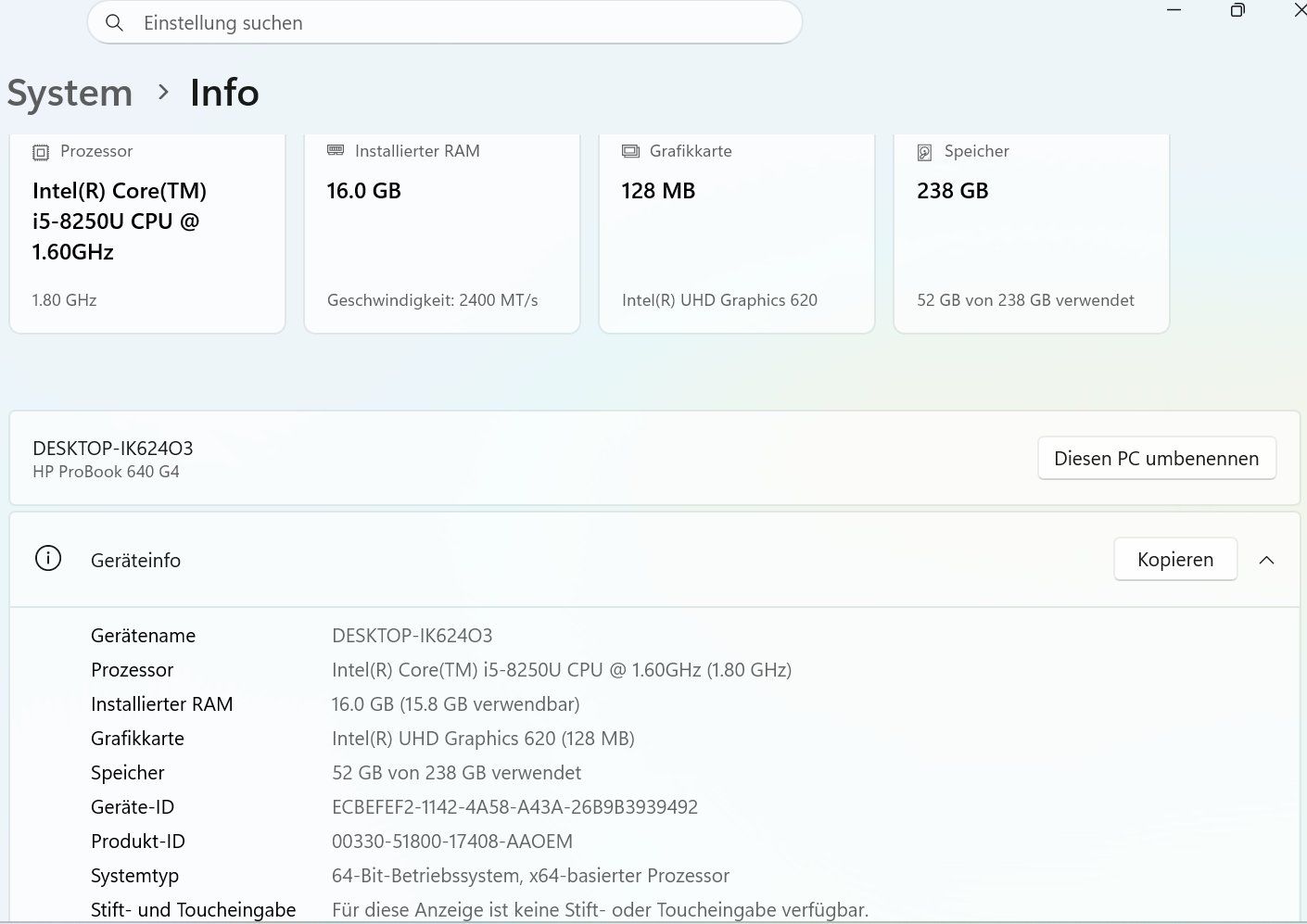Click the Prozessor row label in Geräteinfo
This screenshot has width=1307, height=924.
pyautogui.click(x=132, y=670)
